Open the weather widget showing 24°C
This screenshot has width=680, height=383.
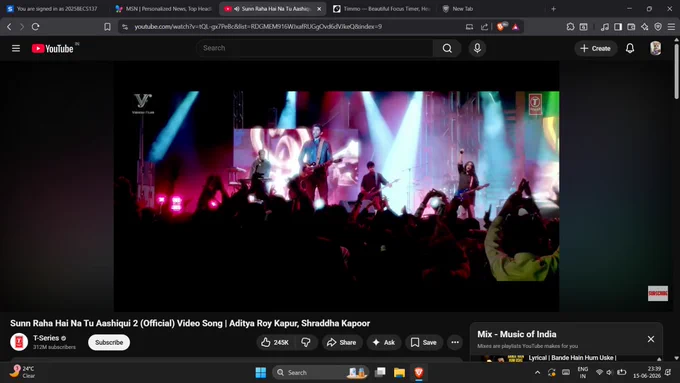coord(23,372)
